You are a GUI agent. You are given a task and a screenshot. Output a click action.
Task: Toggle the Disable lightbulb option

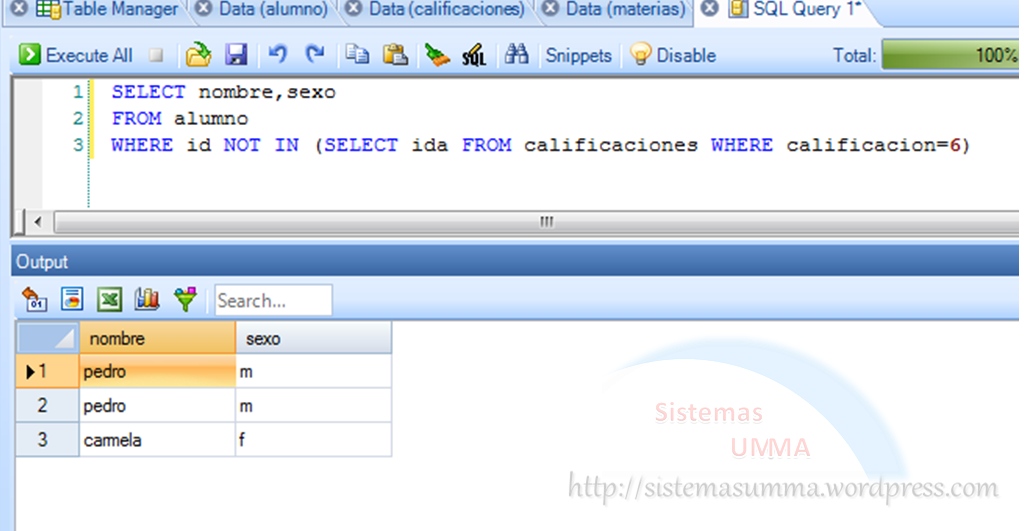(x=673, y=55)
